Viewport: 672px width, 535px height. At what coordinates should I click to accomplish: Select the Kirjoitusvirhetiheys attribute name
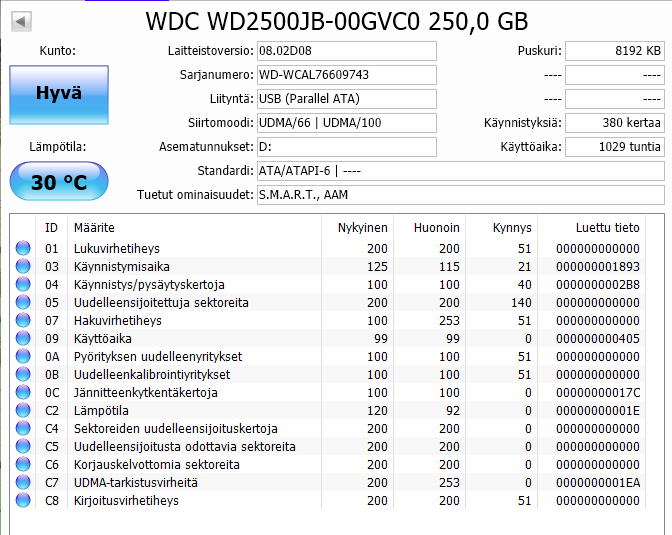(126, 501)
